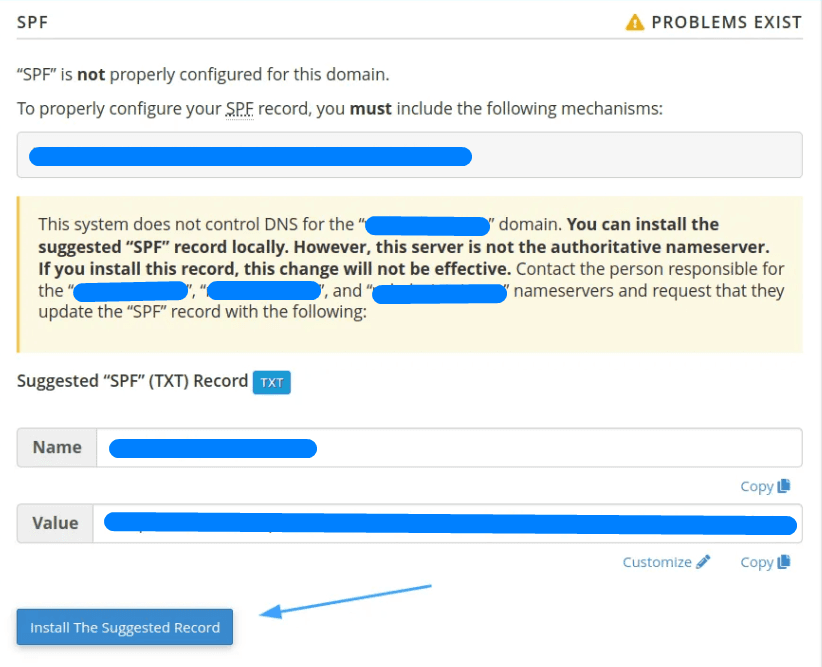This screenshot has width=822, height=667.
Task: Click the Value label of the record row
Action: [55, 523]
